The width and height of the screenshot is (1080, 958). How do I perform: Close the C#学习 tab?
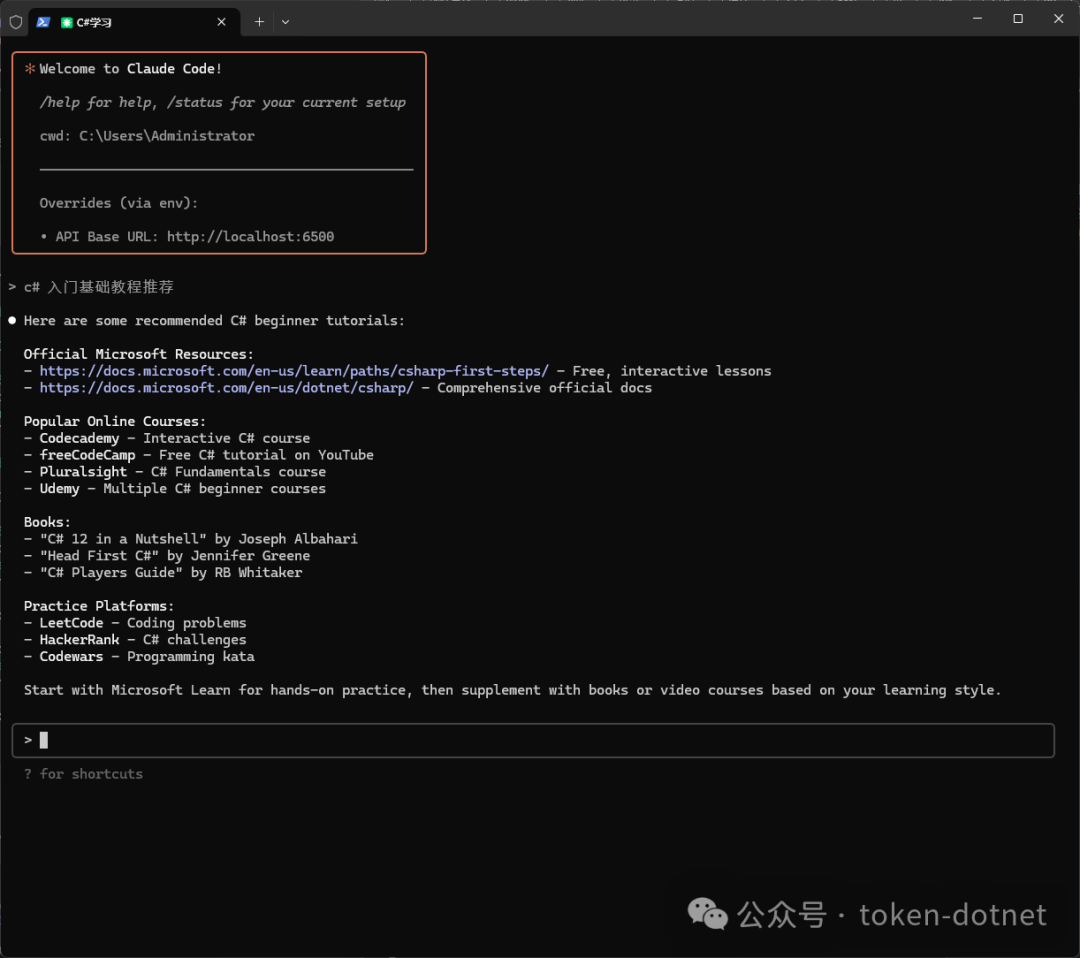point(221,22)
